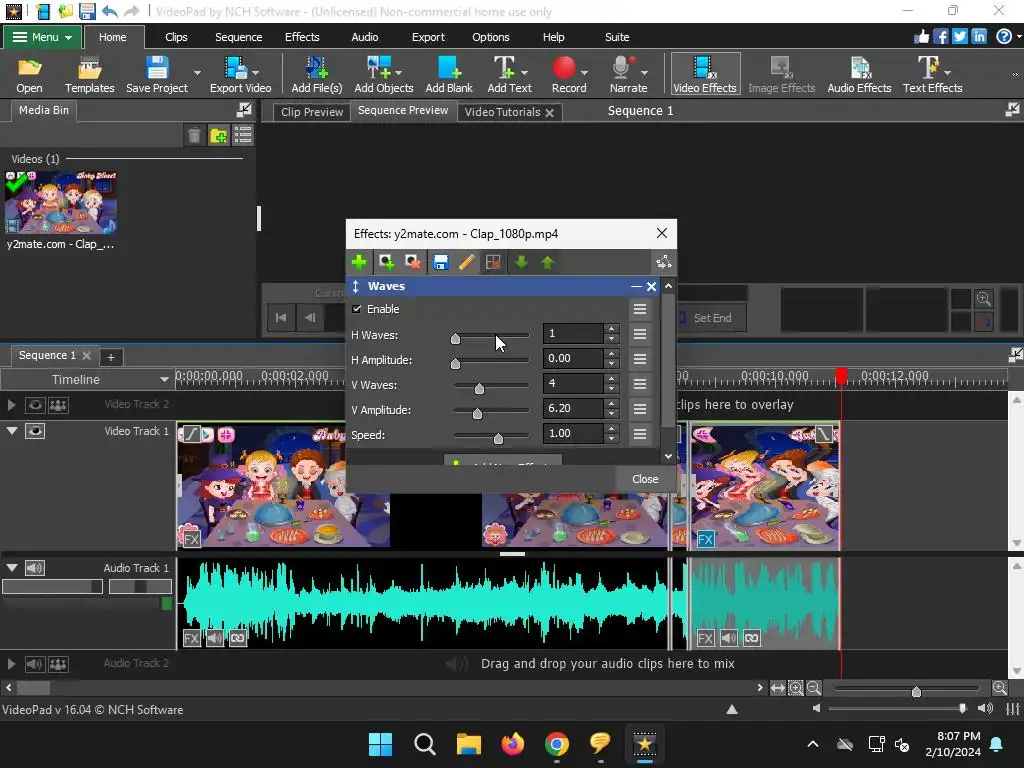Open the Record dropdown arrow
The height and width of the screenshot is (768, 1024).
click(584, 72)
